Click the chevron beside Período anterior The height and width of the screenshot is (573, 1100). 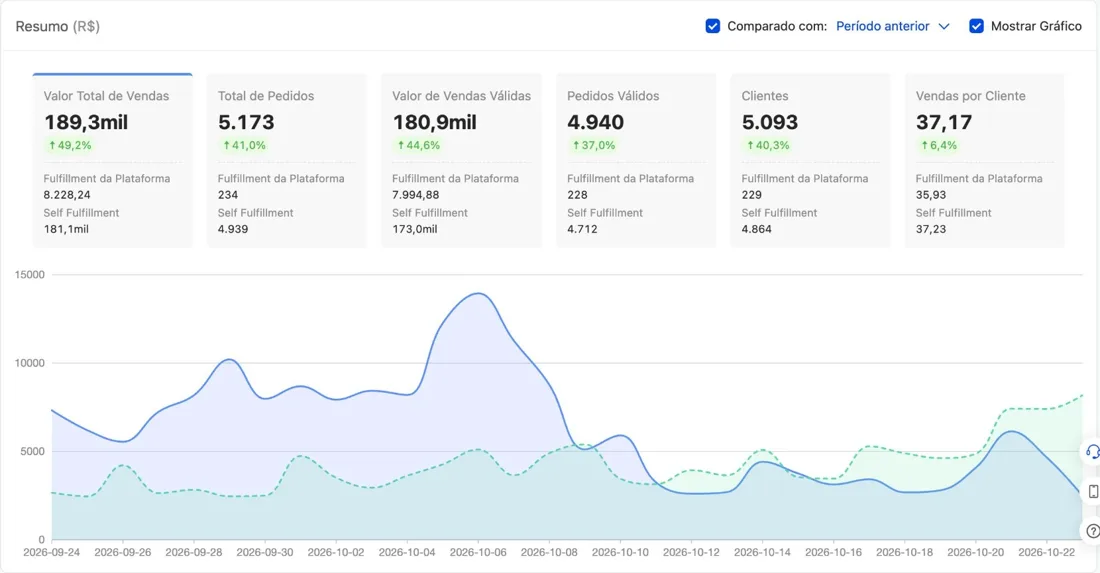944,27
